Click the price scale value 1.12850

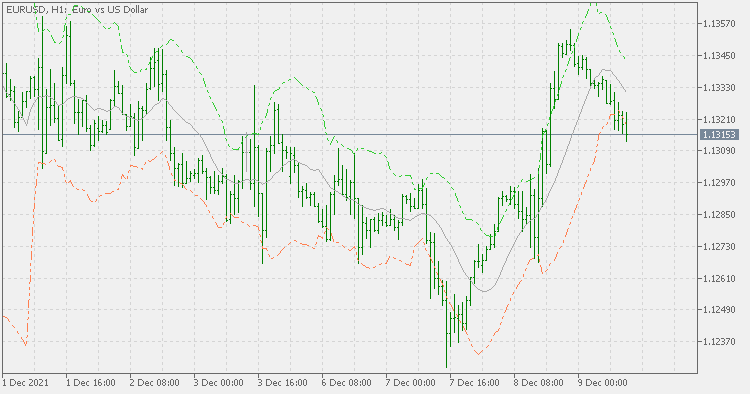[x=719, y=215]
